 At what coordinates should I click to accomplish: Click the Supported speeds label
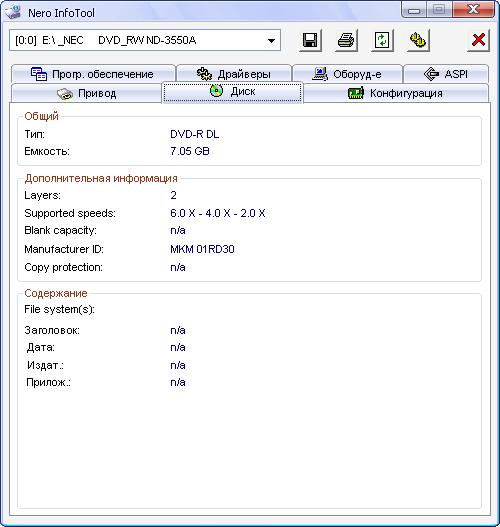70,213
